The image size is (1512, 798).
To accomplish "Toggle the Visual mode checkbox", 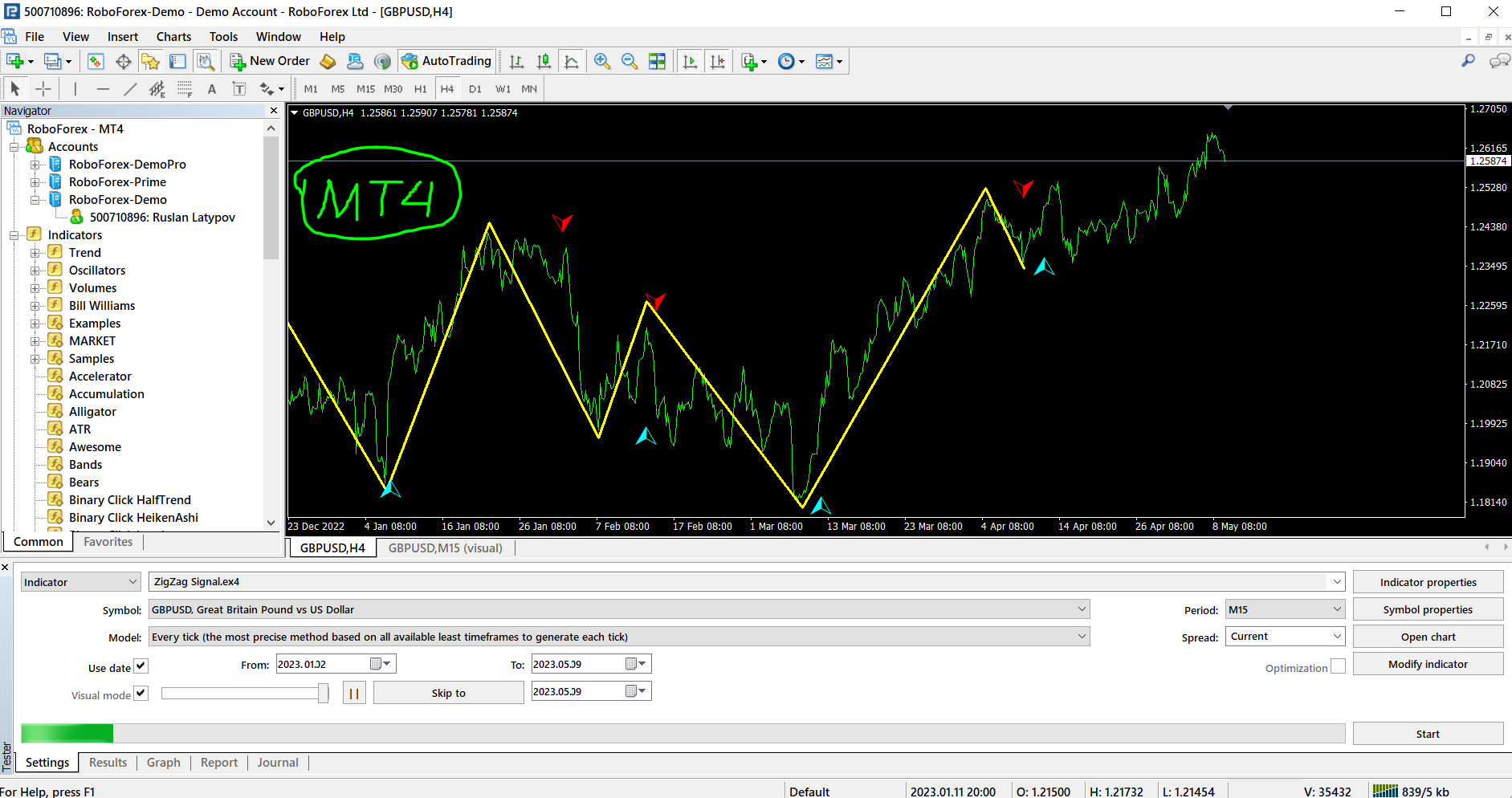I will point(141,693).
